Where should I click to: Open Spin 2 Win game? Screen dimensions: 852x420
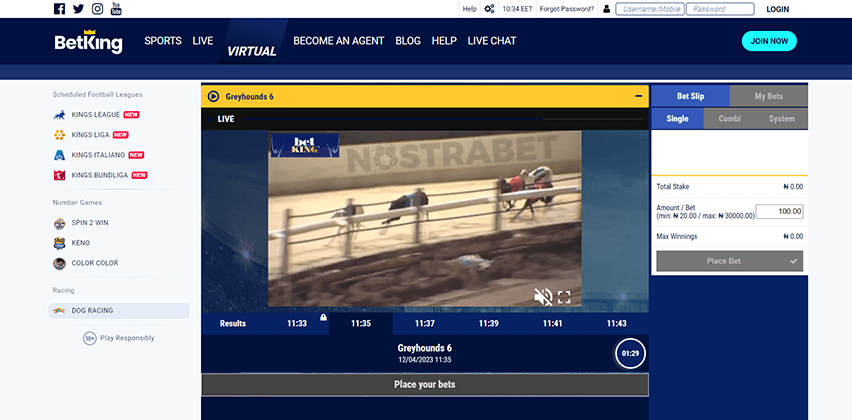pos(90,223)
